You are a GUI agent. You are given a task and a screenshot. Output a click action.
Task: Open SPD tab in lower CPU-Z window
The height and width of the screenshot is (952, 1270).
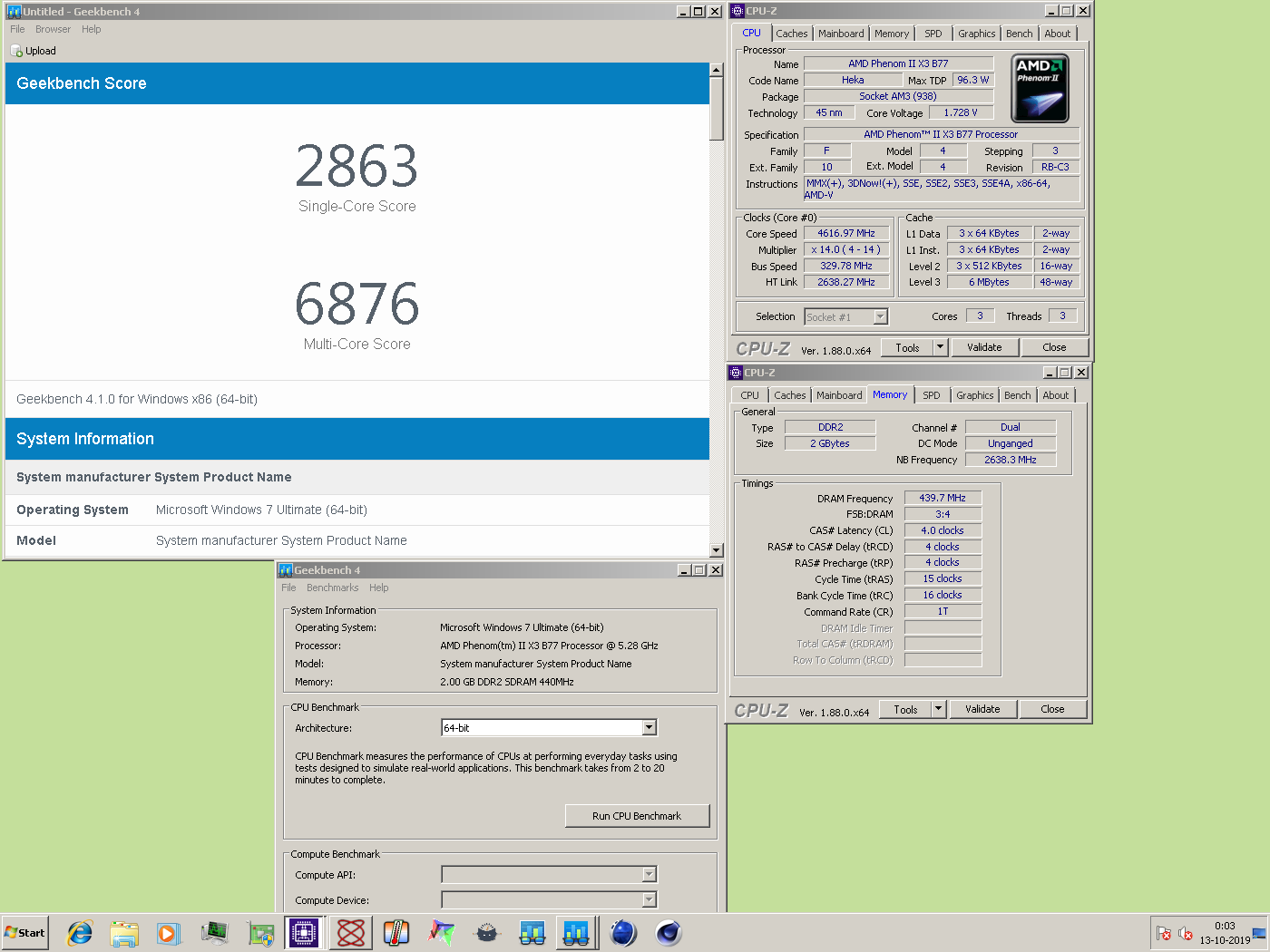tap(932, 395)
